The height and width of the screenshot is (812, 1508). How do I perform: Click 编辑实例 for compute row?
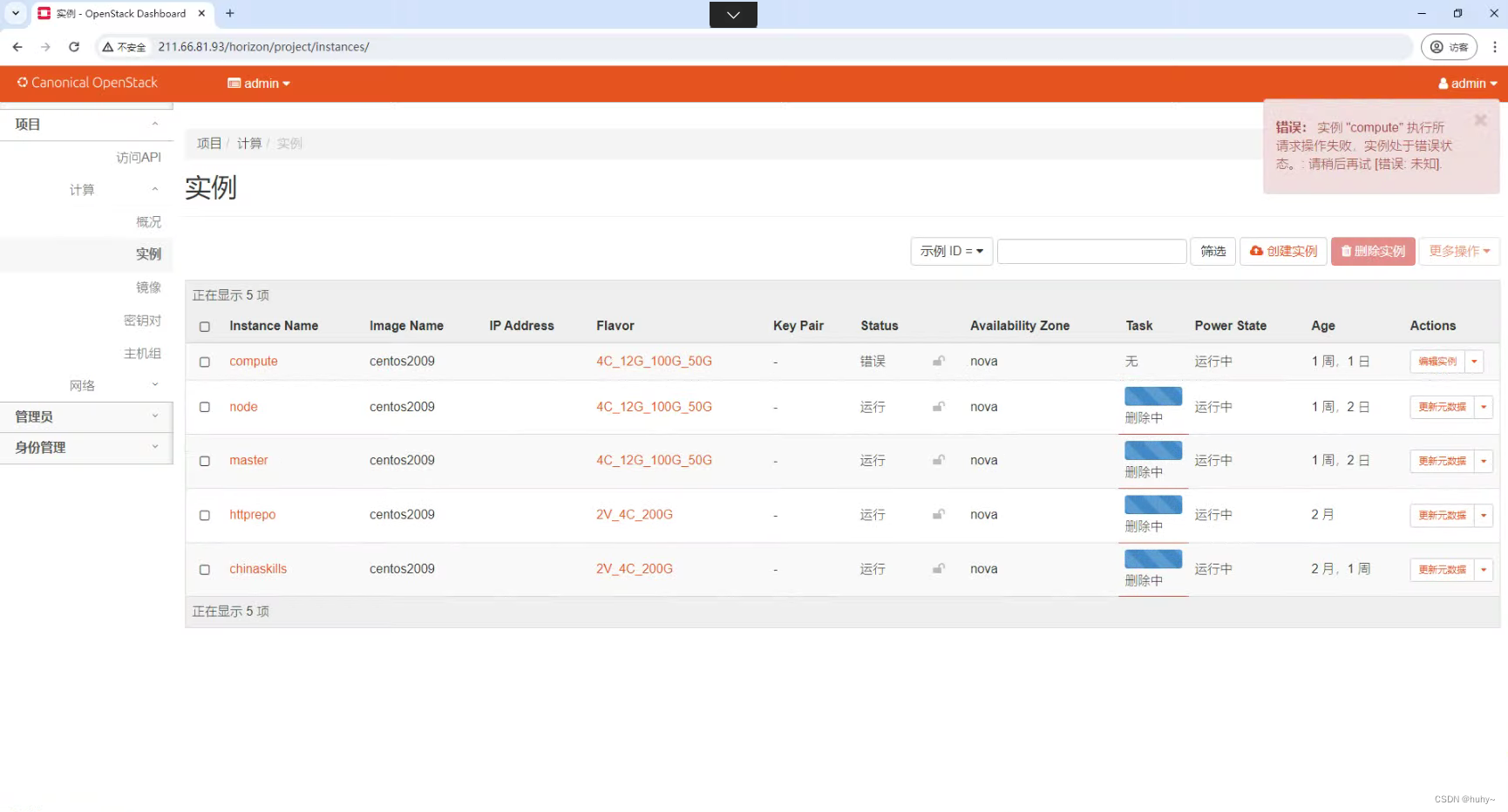coord(1437,362)
